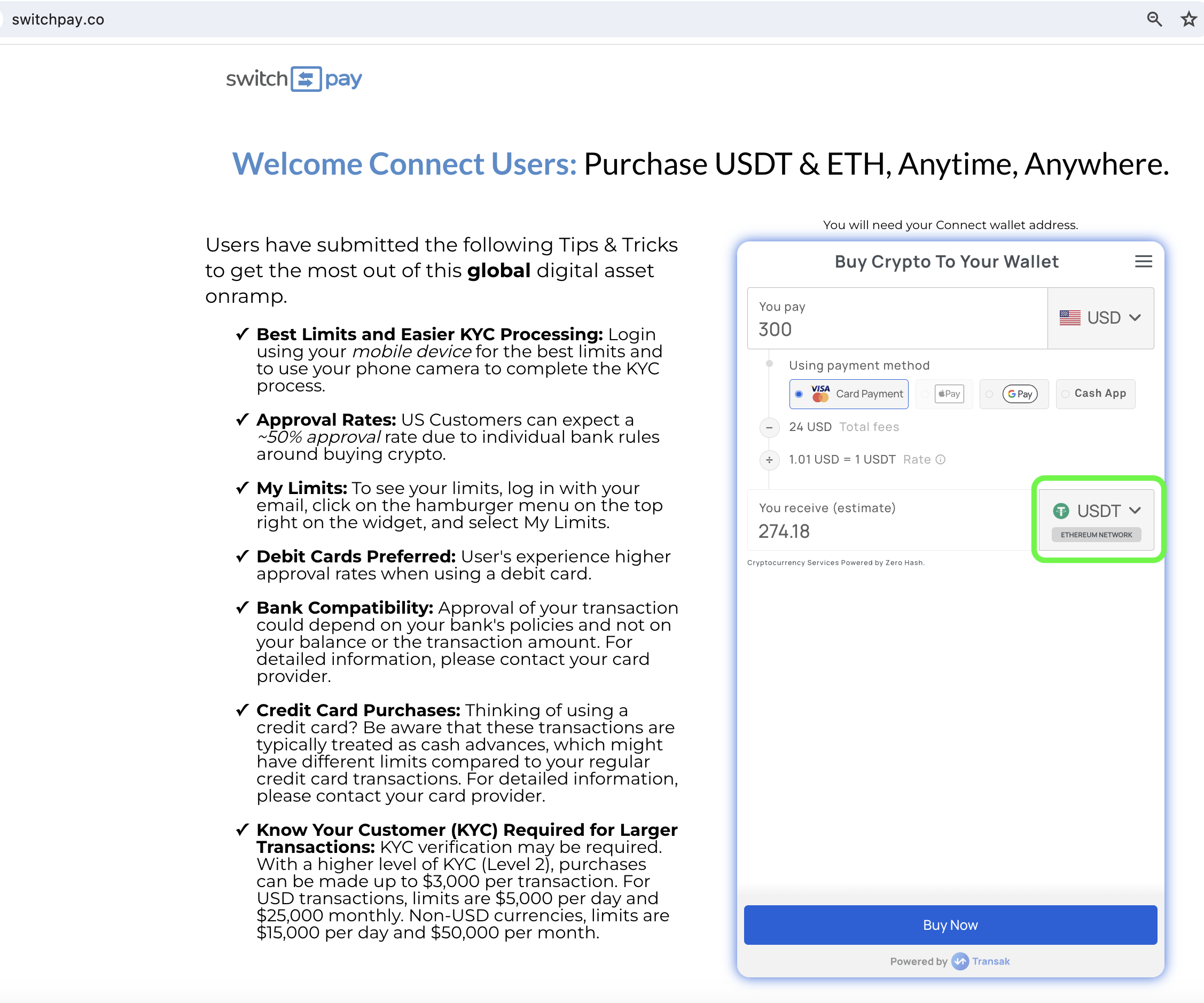The image size is (1204, 1003).
Task: Click the You receive estimate field
Action: (893, 519)
